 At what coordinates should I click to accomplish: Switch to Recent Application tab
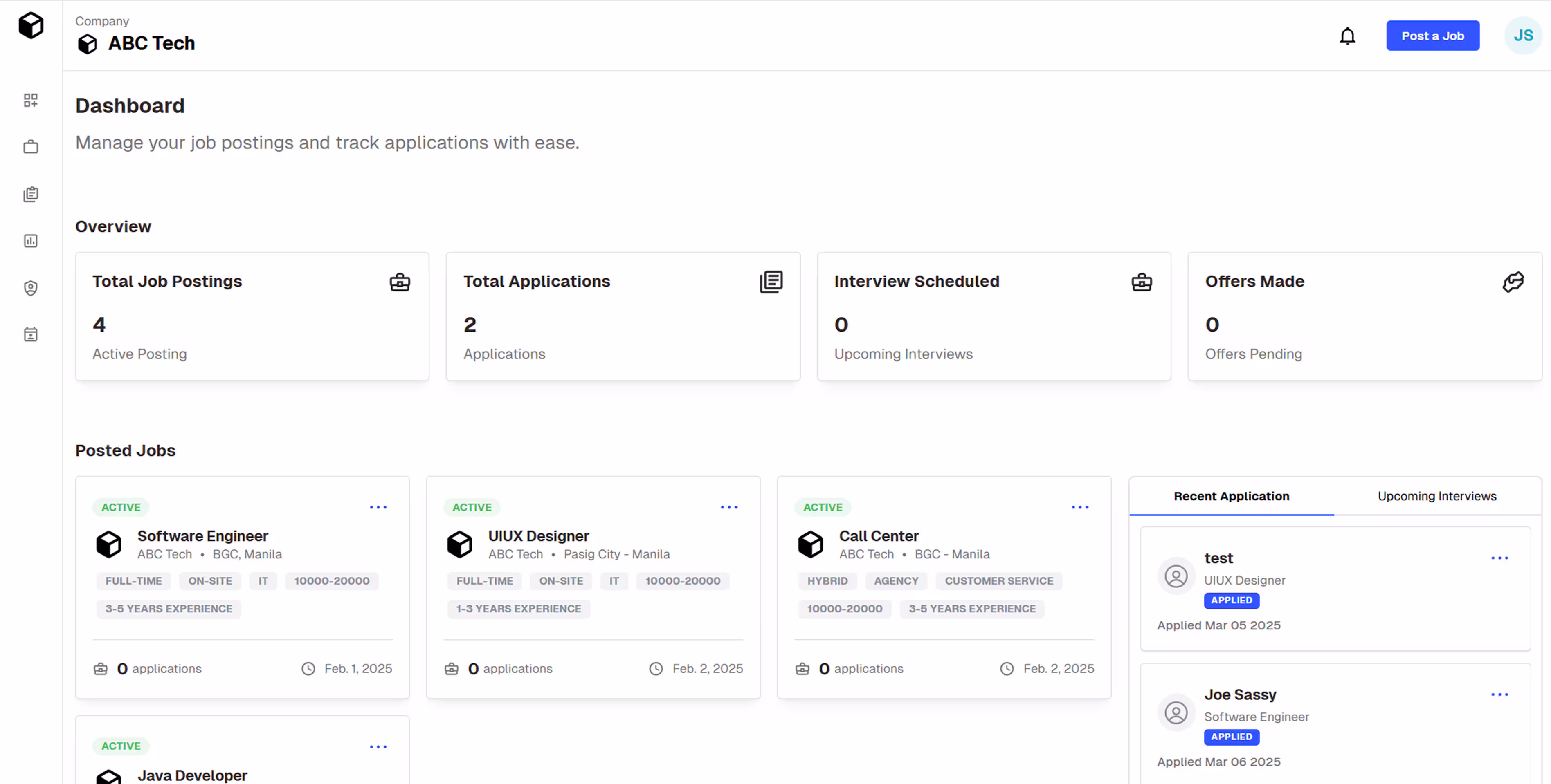(1231, 496)
